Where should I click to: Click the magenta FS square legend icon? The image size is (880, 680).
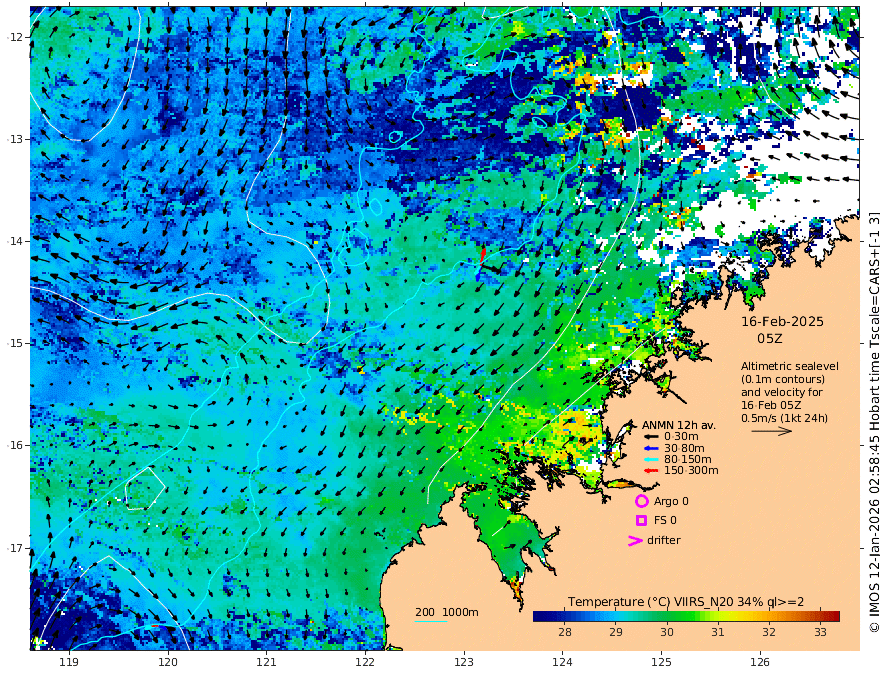641,520
